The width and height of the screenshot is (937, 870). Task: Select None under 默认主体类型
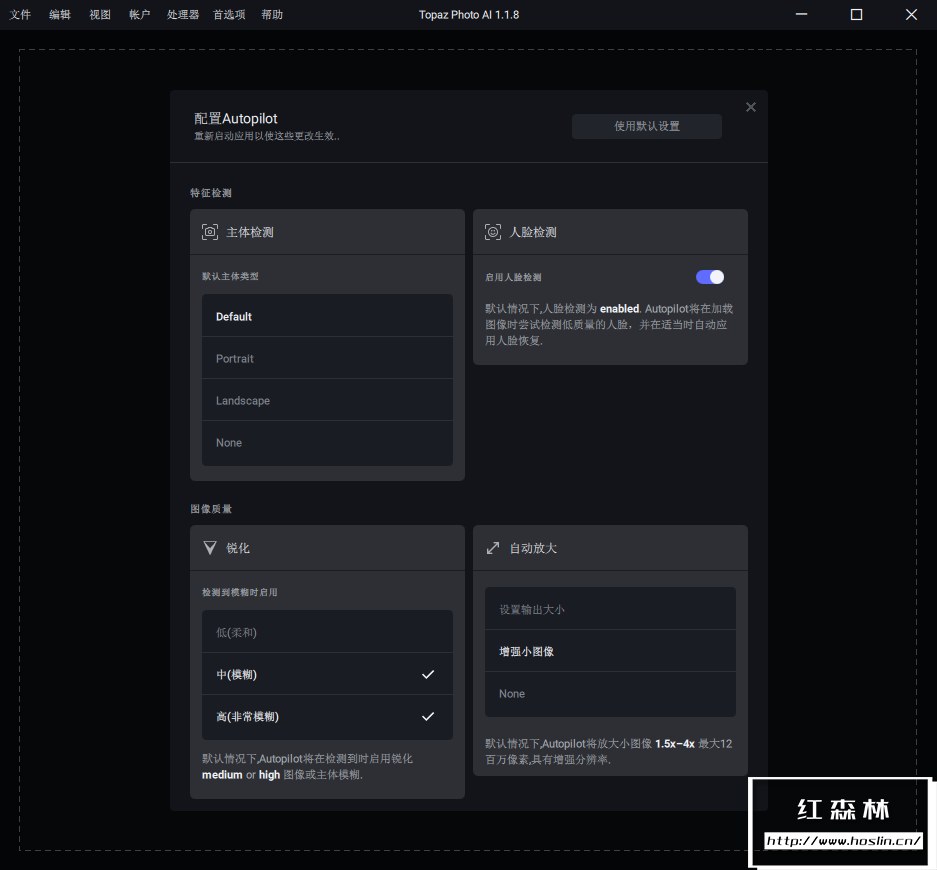click(x=327, y=443)
